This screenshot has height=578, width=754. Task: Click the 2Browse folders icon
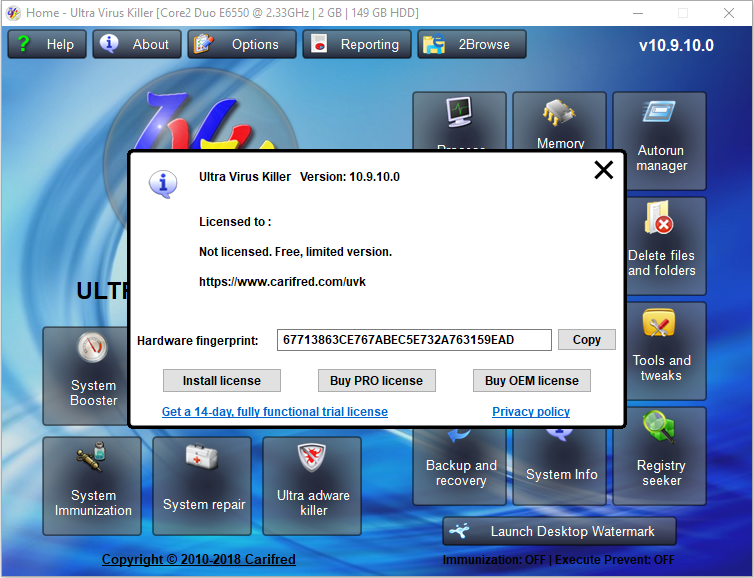(x=434, y=44)
